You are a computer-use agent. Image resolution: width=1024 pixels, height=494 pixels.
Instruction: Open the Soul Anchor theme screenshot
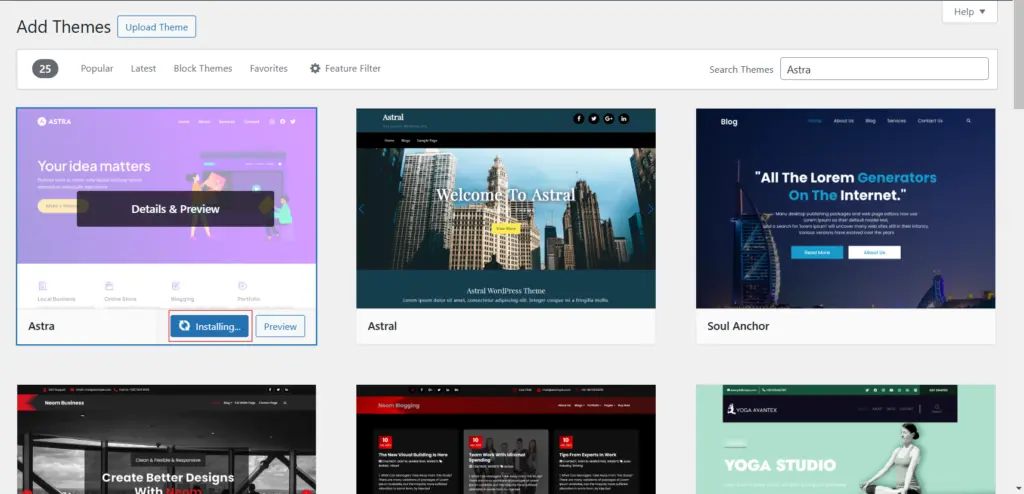(x=846, y=208)
